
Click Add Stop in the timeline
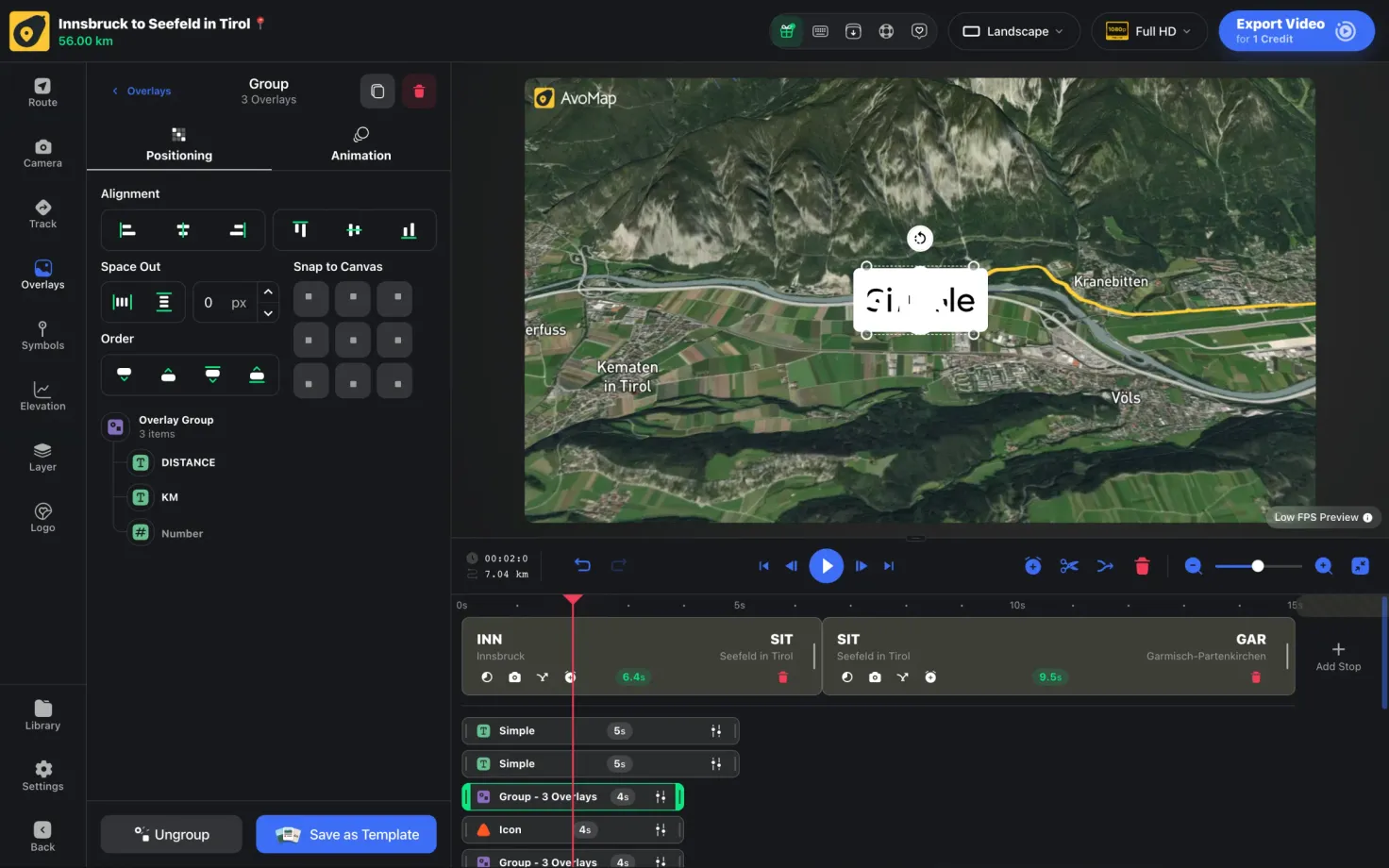point(1338,657)
